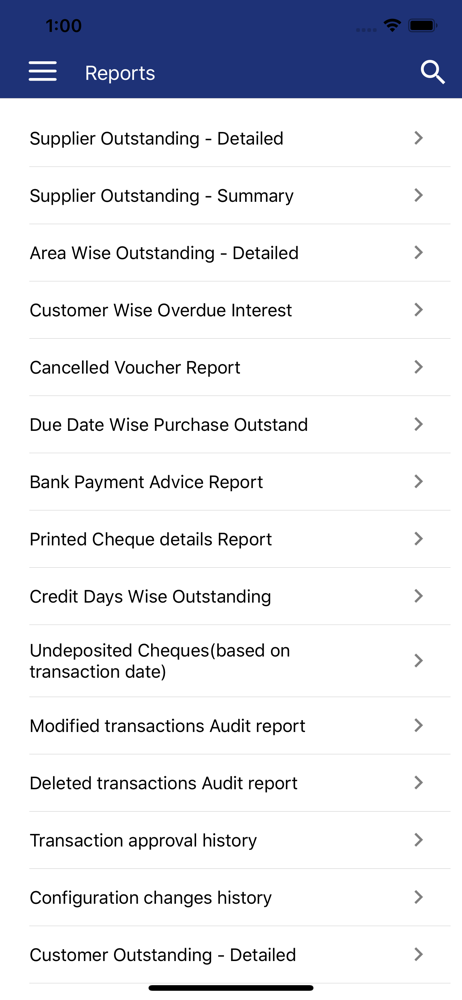Viewport: 462px width, 1000px height.
Task: Tap the arrow next to Cancelled Voucher Report
Action: point(419,367)
